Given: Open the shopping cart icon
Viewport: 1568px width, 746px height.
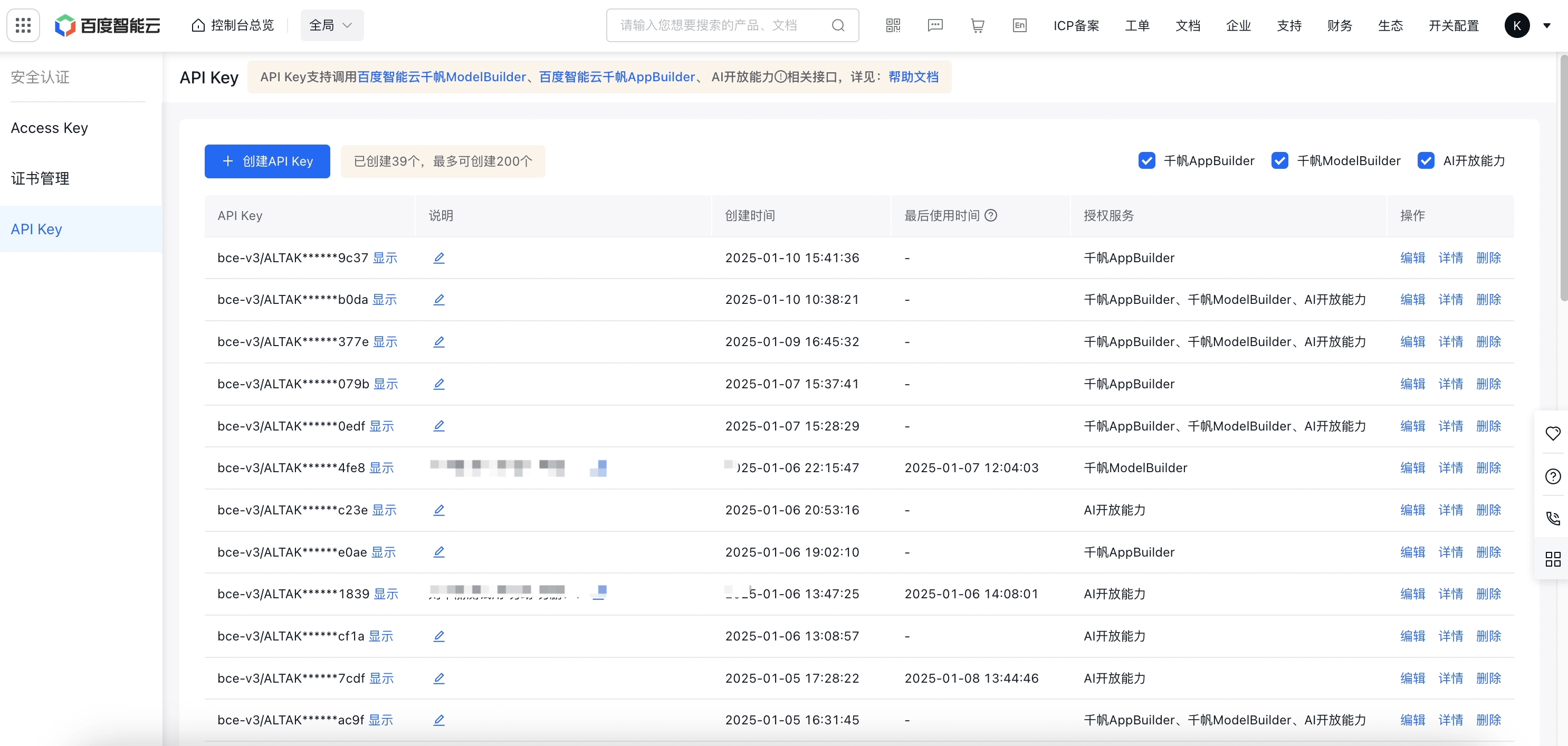Looking at the screenshot, I should click(x=978, y=25).
